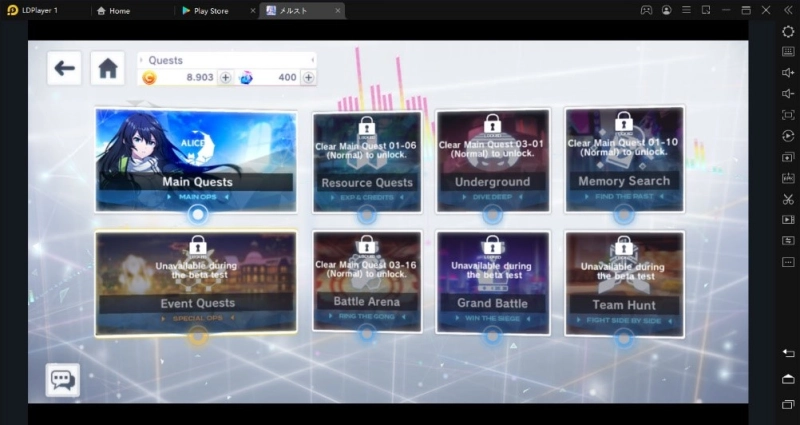Start the video recorder
Image resolution: width=800 pixels, height=425 pixels.
click(788, 220)
